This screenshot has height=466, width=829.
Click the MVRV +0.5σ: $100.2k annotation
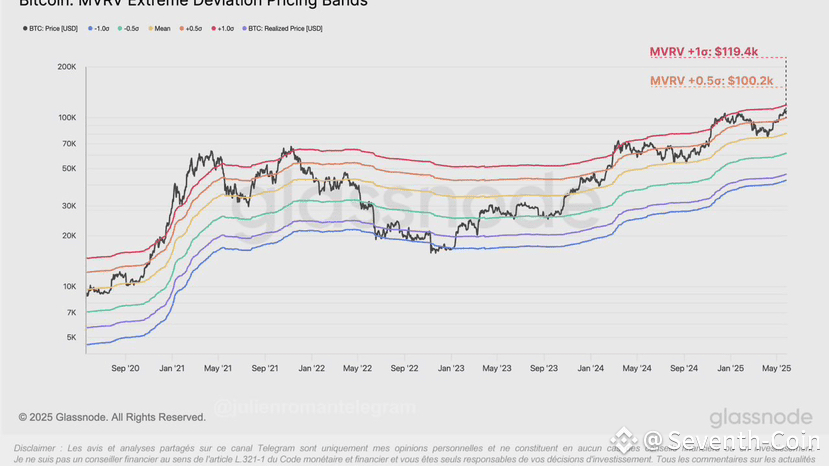click(x=711, y=81)
